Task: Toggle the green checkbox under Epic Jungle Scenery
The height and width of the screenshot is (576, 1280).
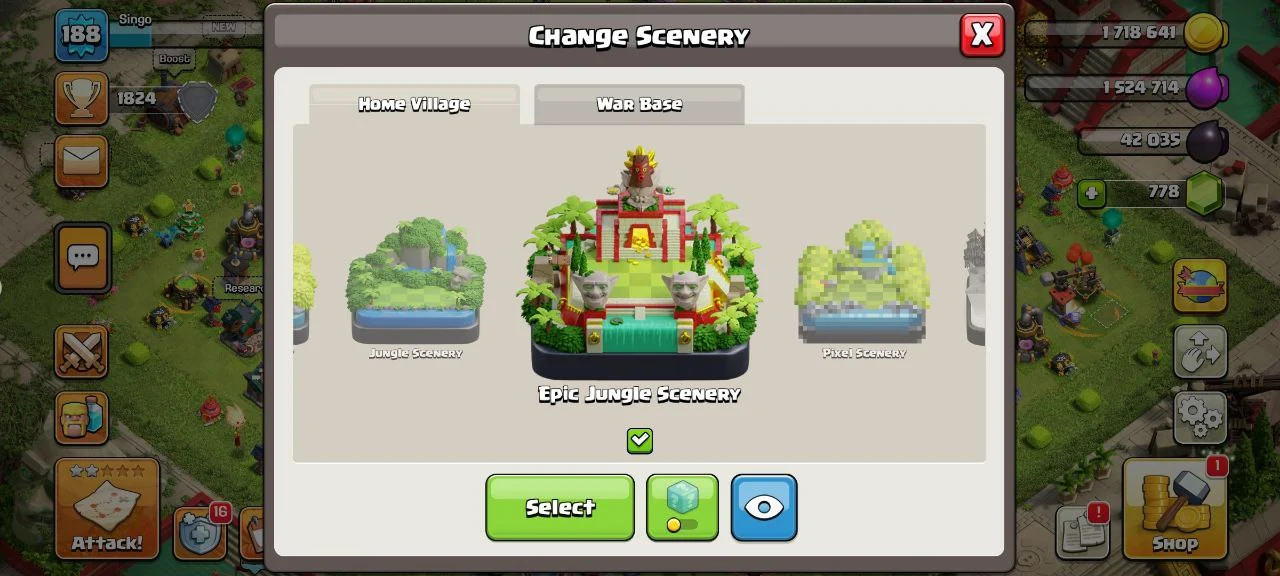Action: pos(640,440)
